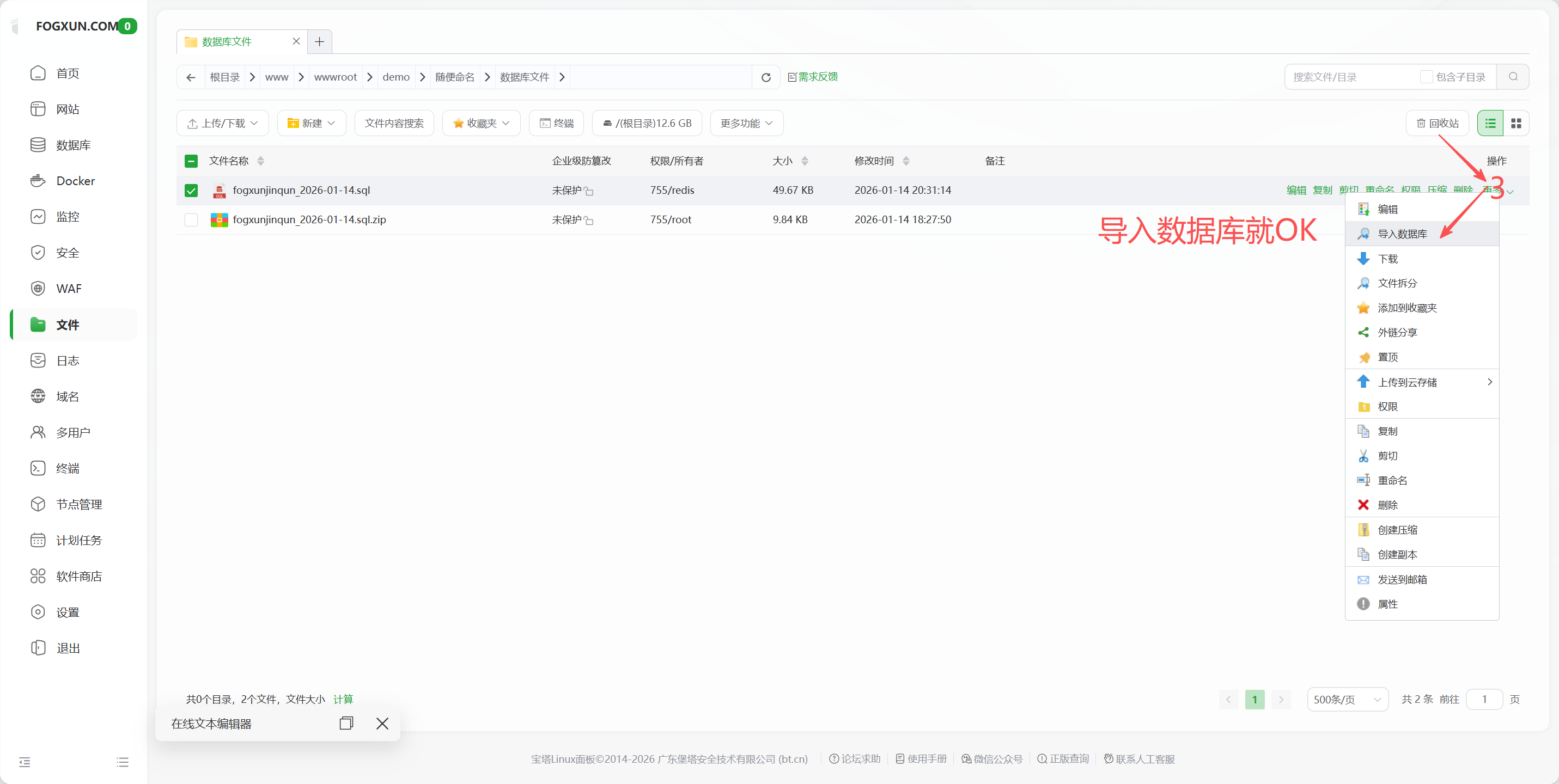Screen dimensions: 1559x784
Task: Expand the 更多功能 dropdown
Action: coord(746,123)
